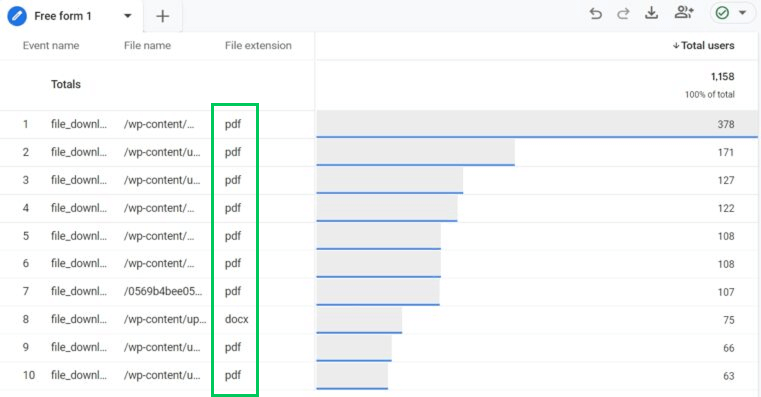Select file name in row 2
This screenshot has width=761, height=397.
click(x=162, y=152)
